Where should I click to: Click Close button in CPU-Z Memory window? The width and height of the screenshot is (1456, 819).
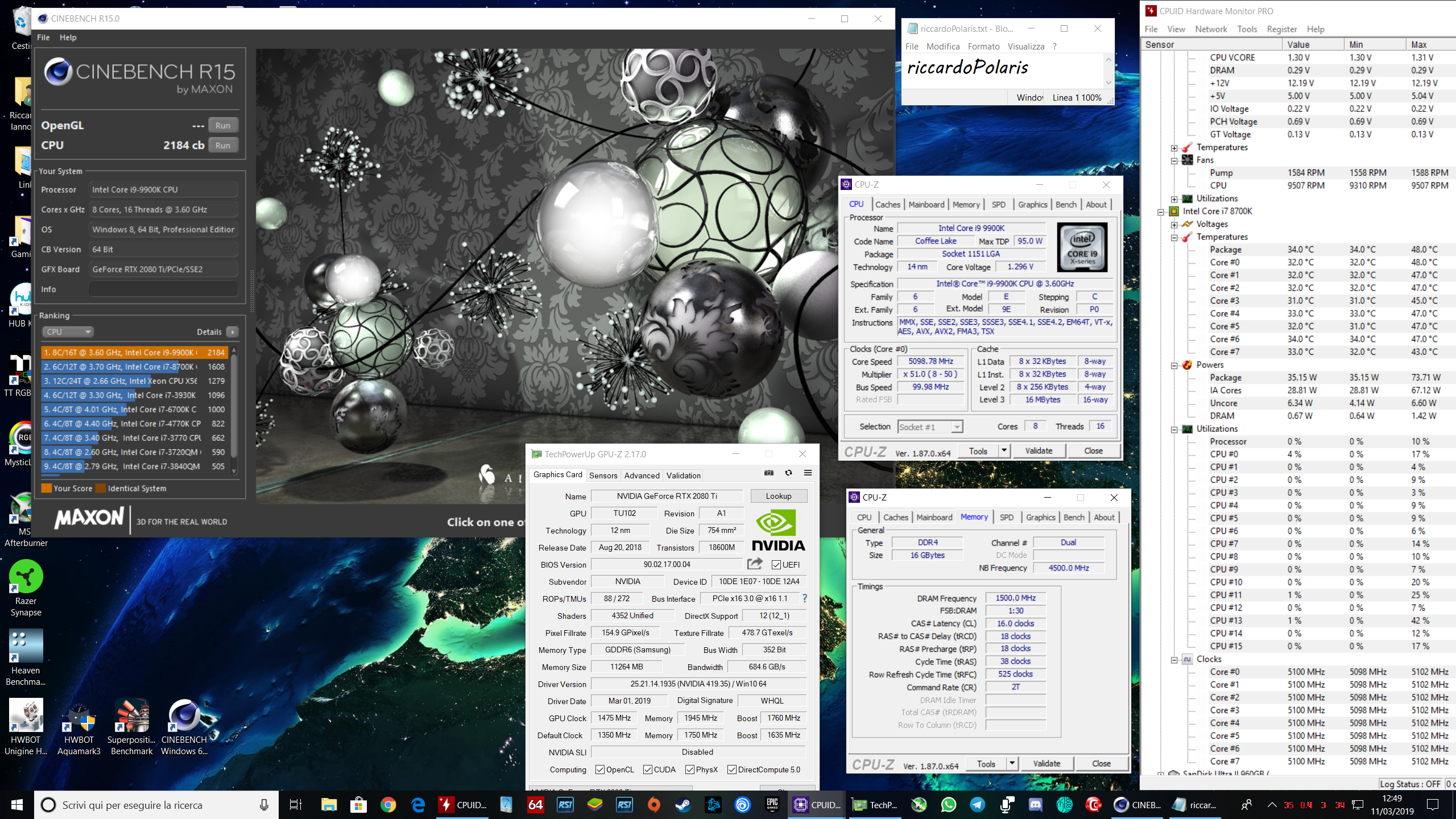coord(1101,763)
